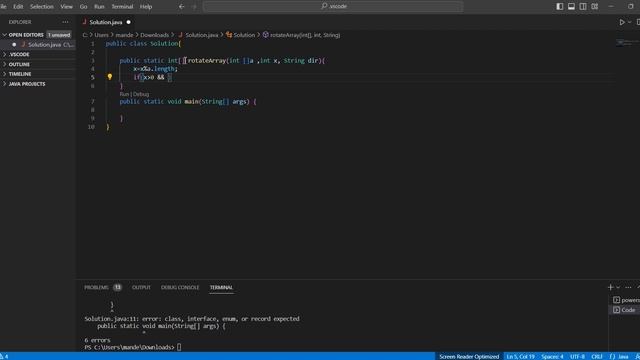Open run options dropdown arrow
640x360 pixels.
tap(629, 22)
